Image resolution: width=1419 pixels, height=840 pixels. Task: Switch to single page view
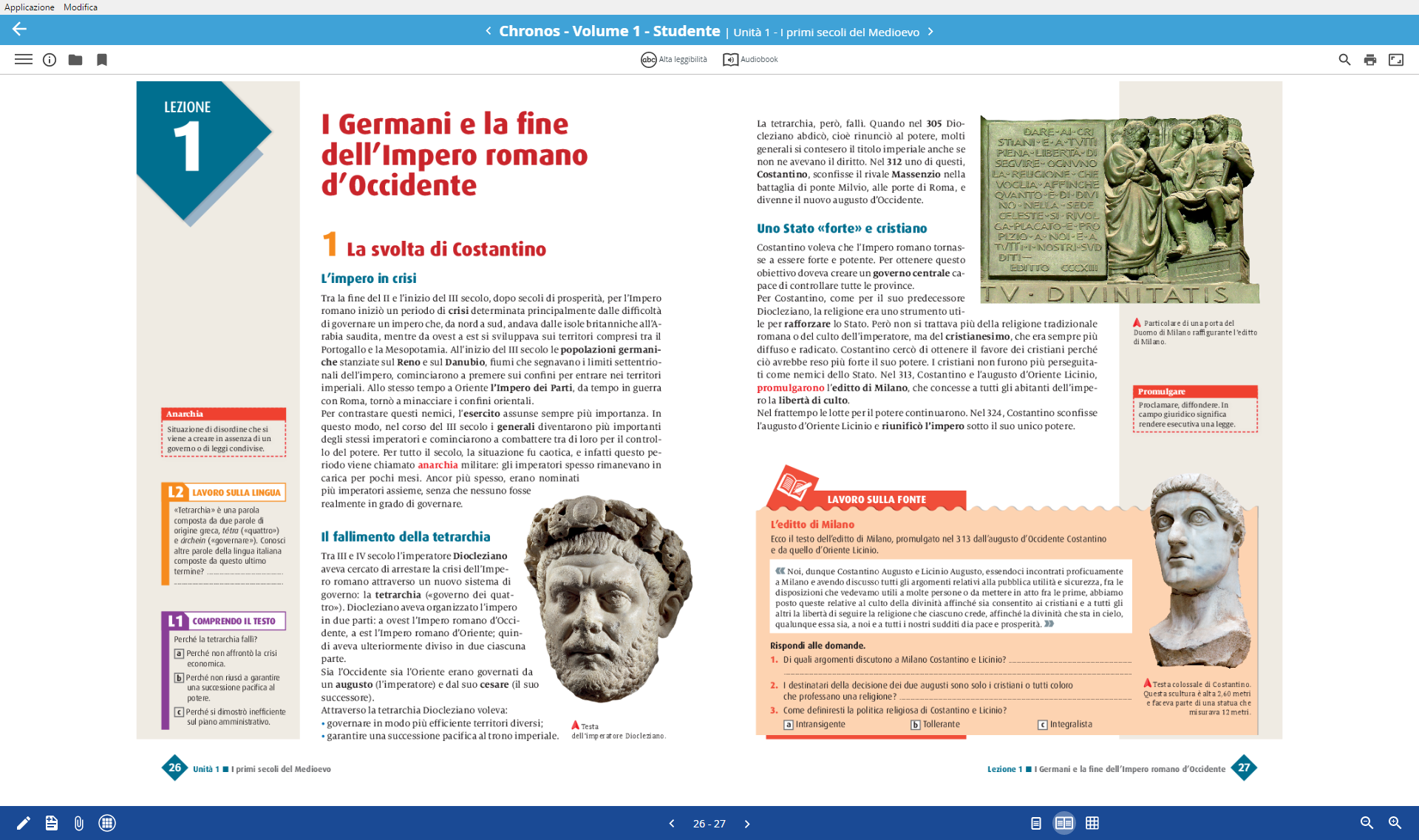(x=1036, y=823)
